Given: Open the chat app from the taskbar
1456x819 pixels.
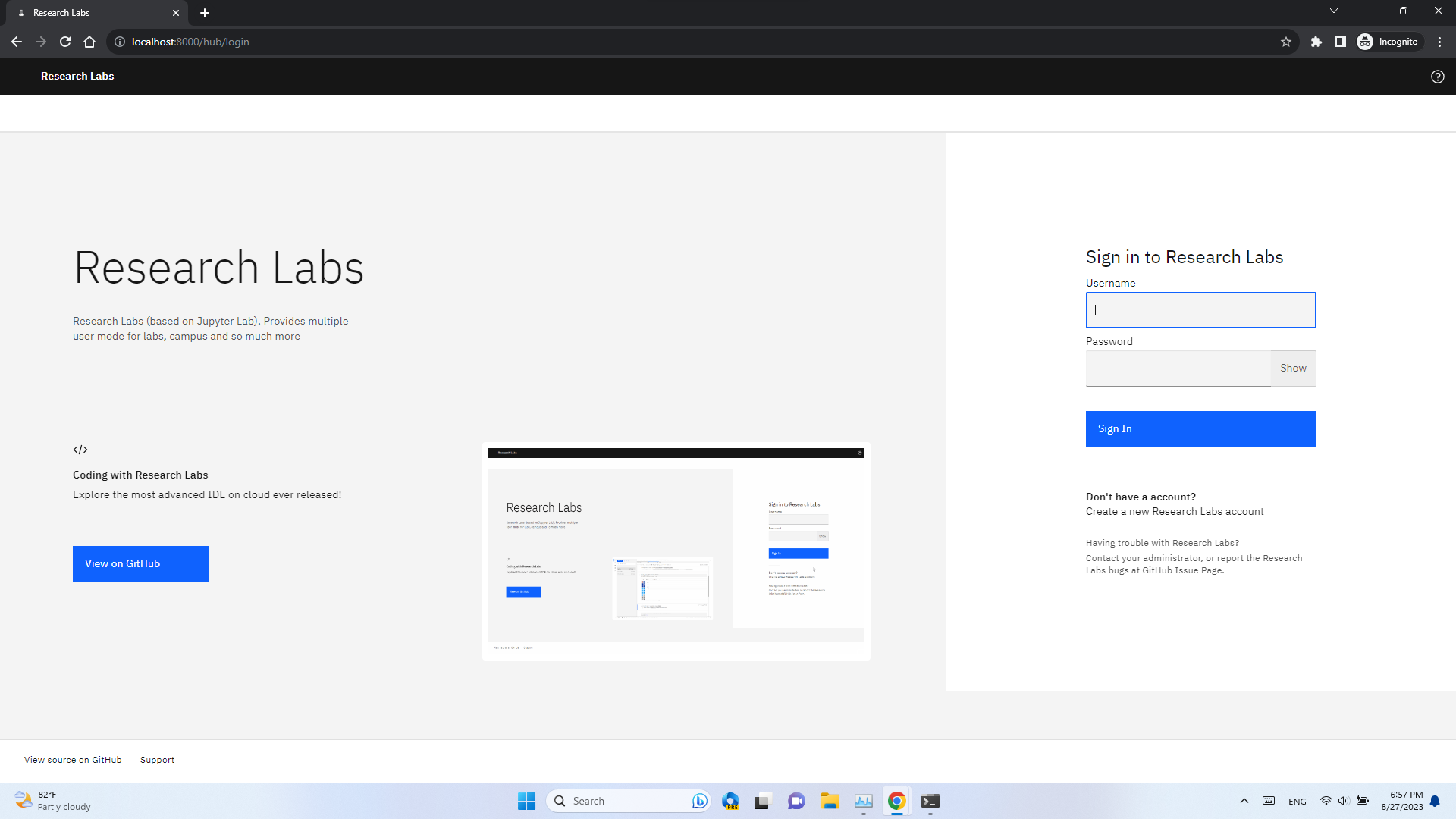Looking at the screenshot, I should (x=796, y=801).
